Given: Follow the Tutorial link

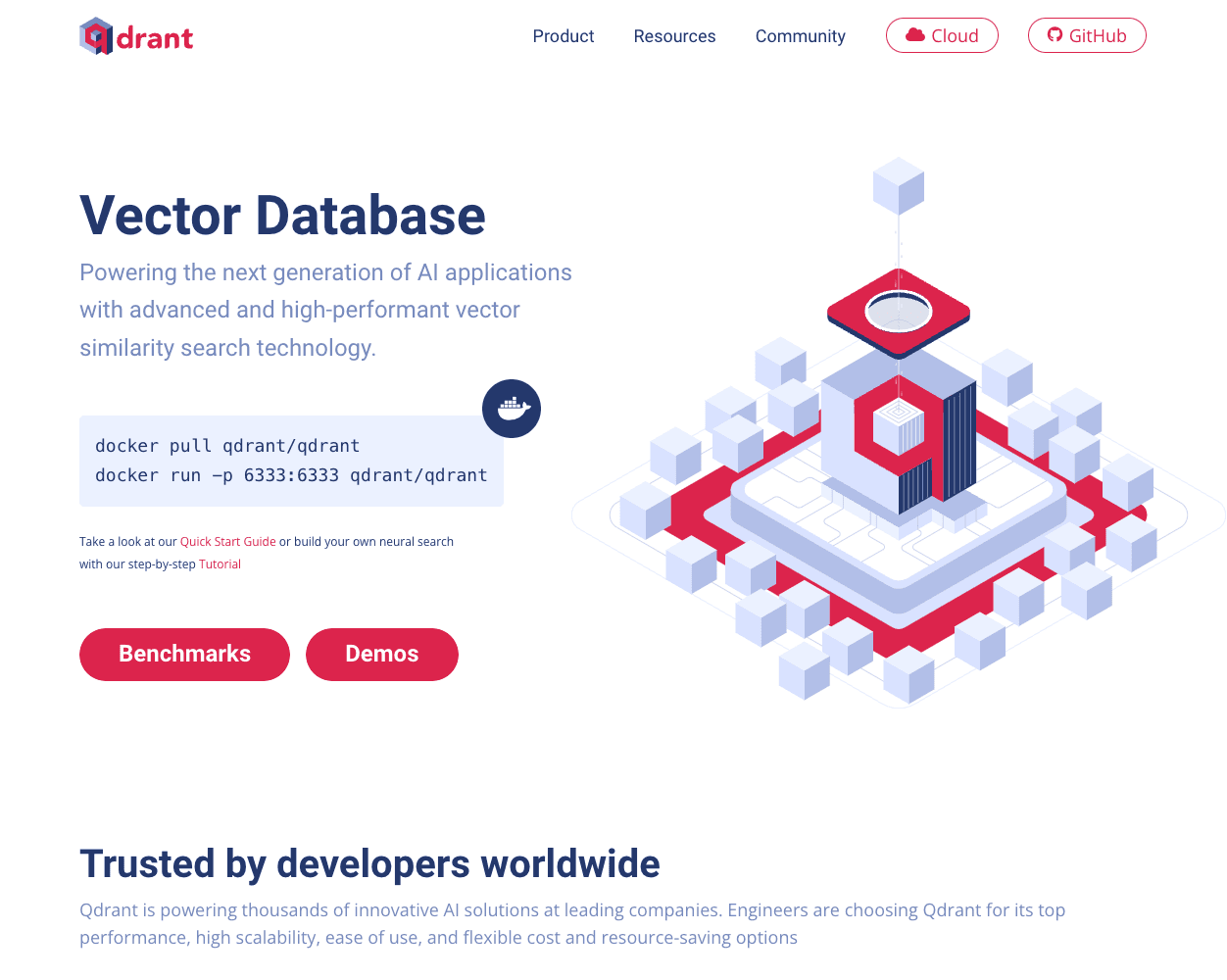Looking at the screenshot, I should coord(221,564).
